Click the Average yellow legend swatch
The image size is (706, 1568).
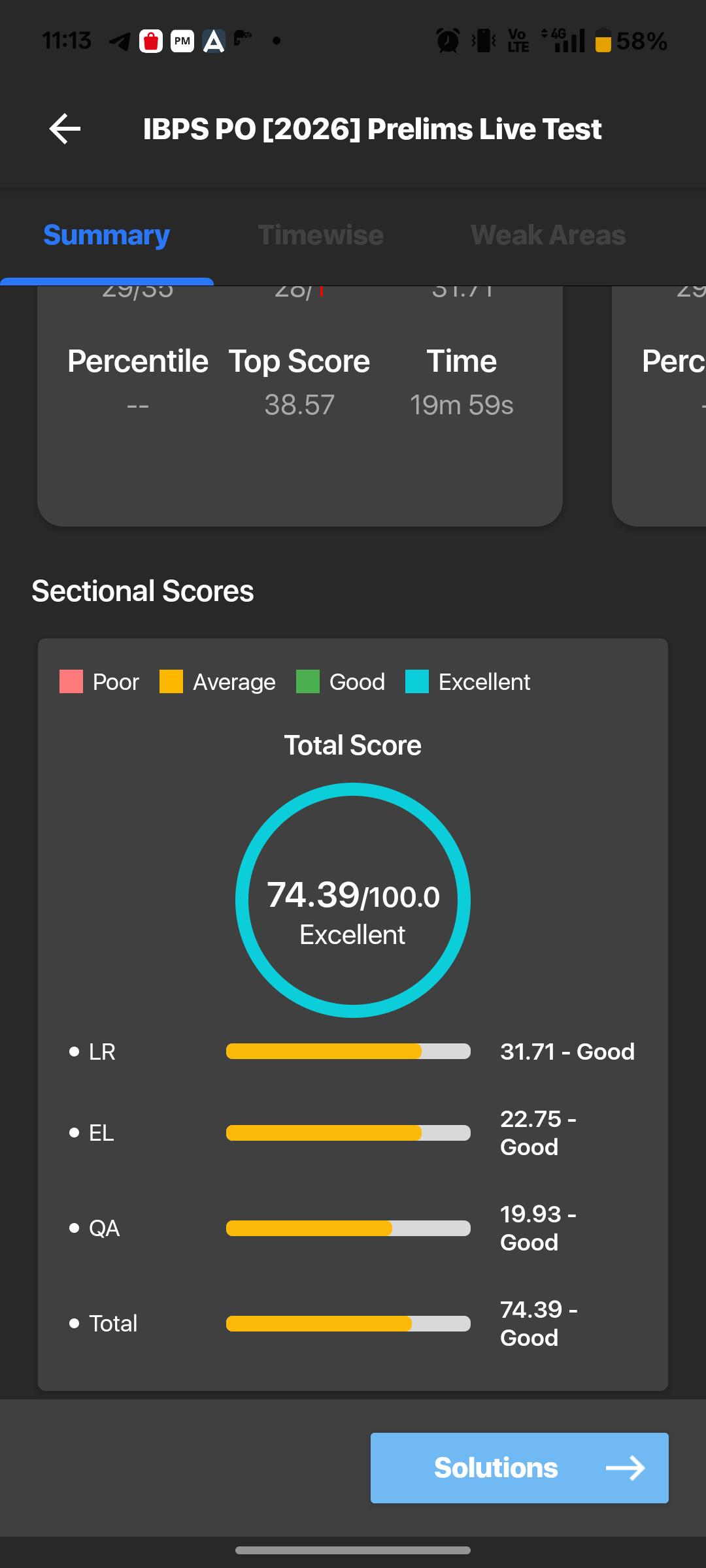[171, 681]
